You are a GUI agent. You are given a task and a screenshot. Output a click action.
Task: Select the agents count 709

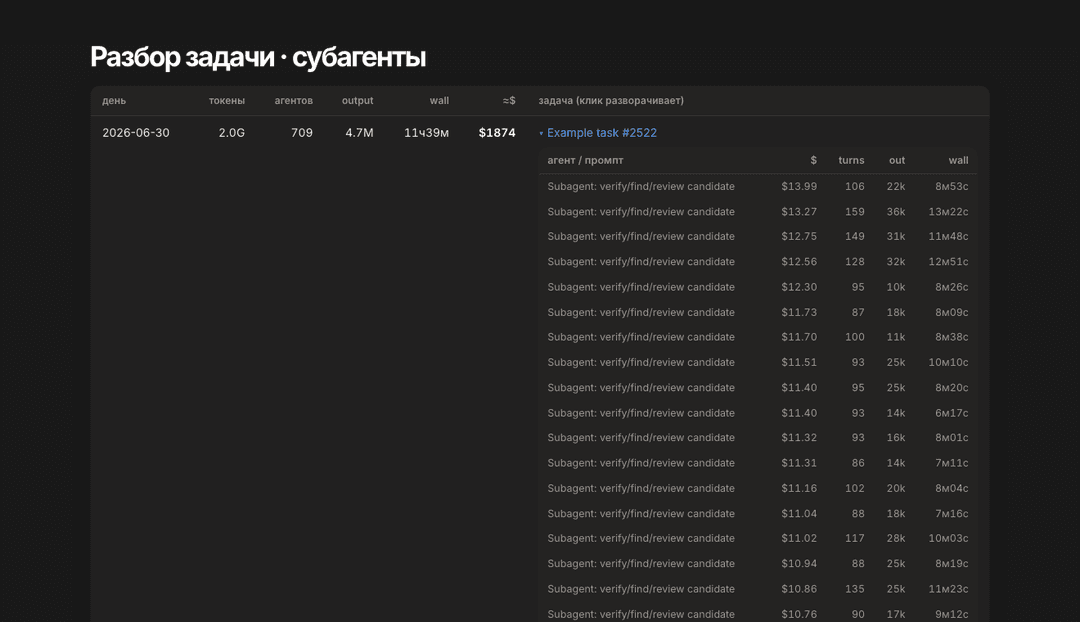(302, 133)
